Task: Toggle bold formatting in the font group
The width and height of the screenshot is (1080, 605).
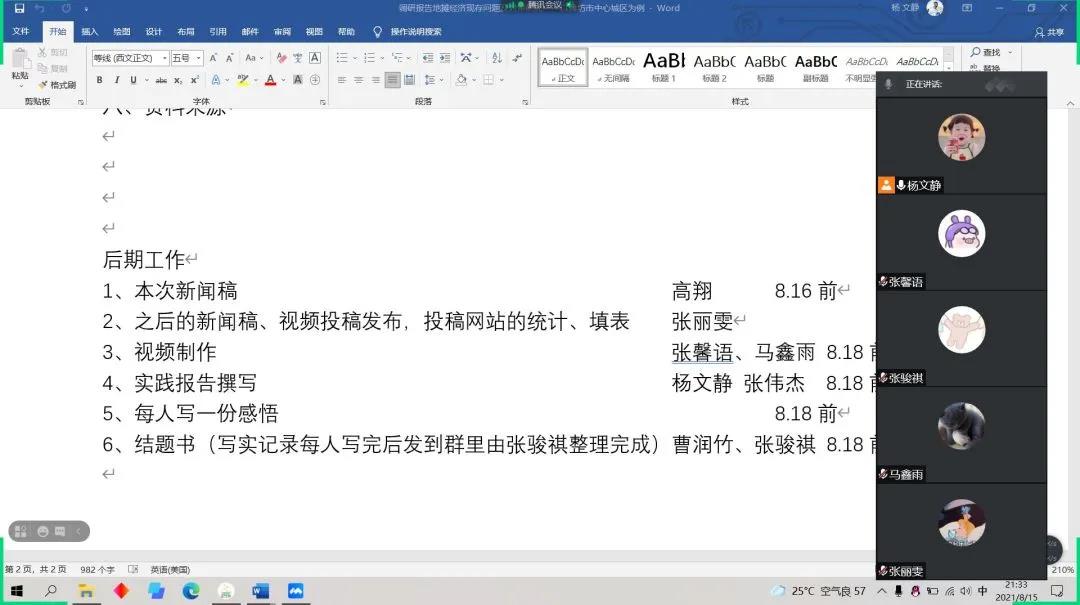Action: pyautogui.click(x=100, y=80)
